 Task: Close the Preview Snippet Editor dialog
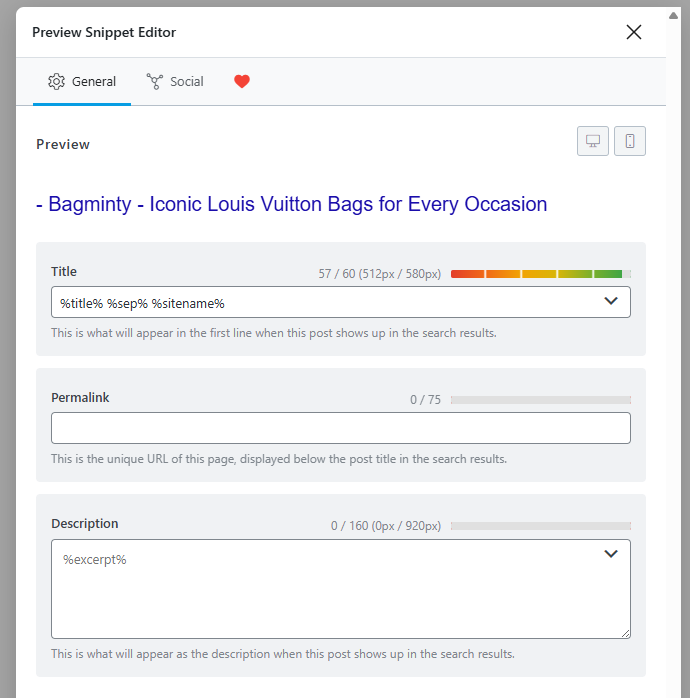click(633, 32)
